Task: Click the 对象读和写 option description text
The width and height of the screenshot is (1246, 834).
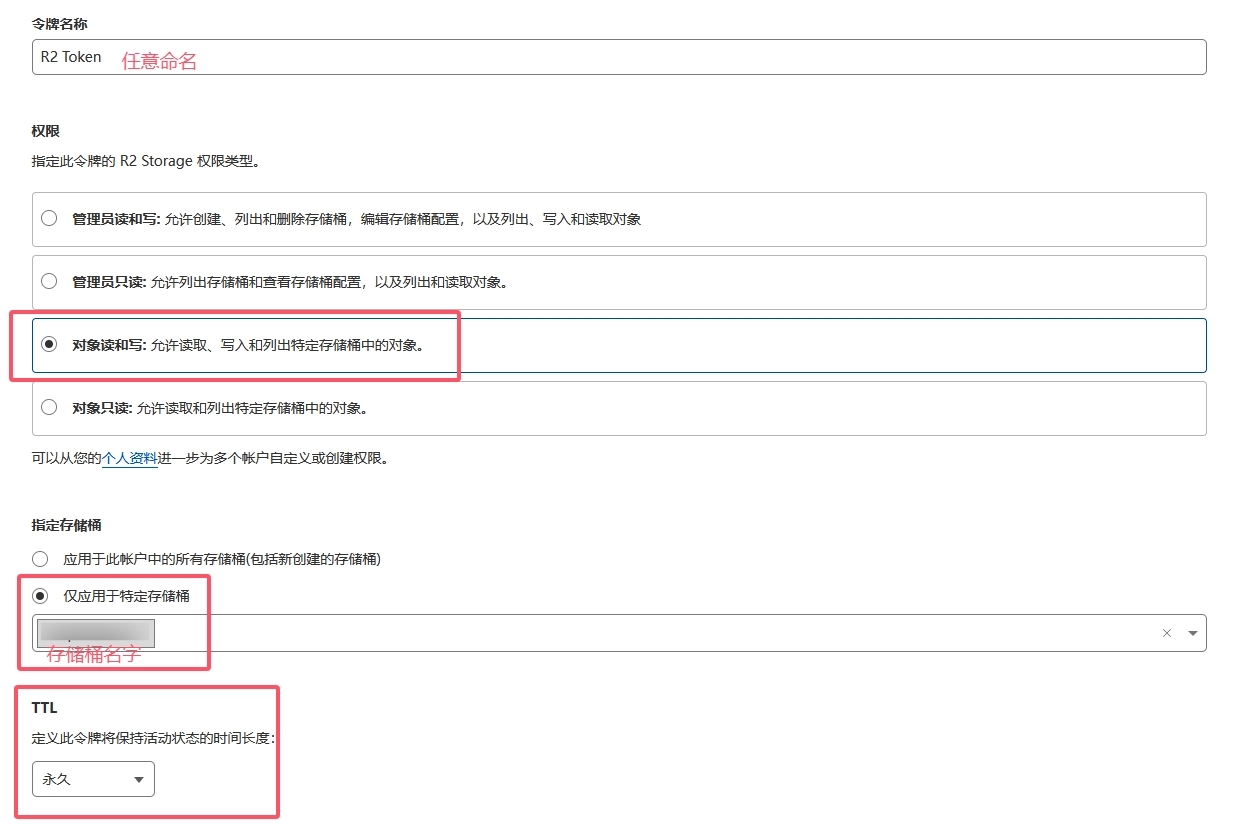Action: 287,345
